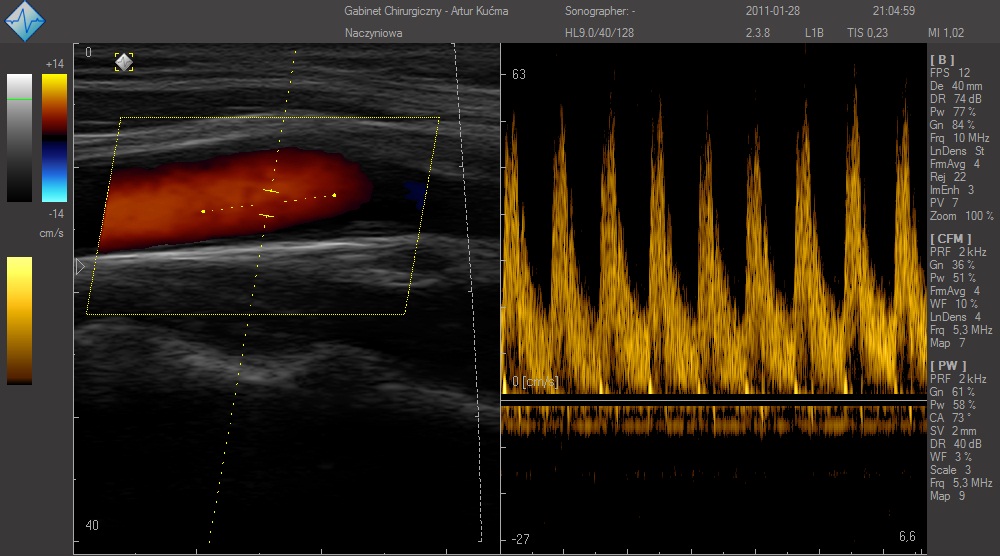The image size is (1000, 556).
Task: Click the PW 'Map 9' setting
Action: (947, 496)
